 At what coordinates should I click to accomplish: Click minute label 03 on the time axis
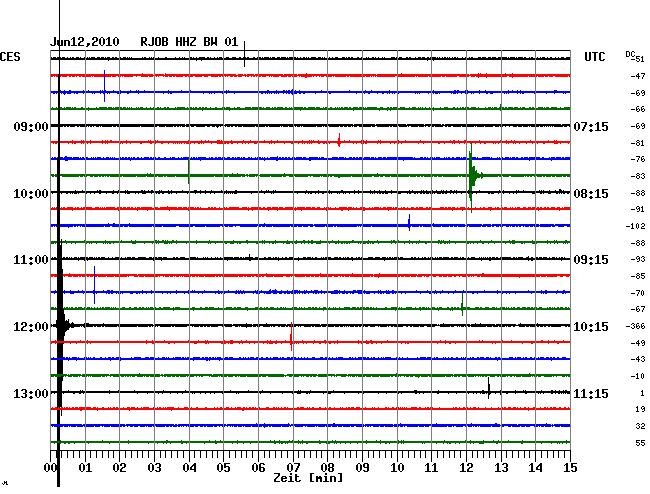[x=154, y=467]
